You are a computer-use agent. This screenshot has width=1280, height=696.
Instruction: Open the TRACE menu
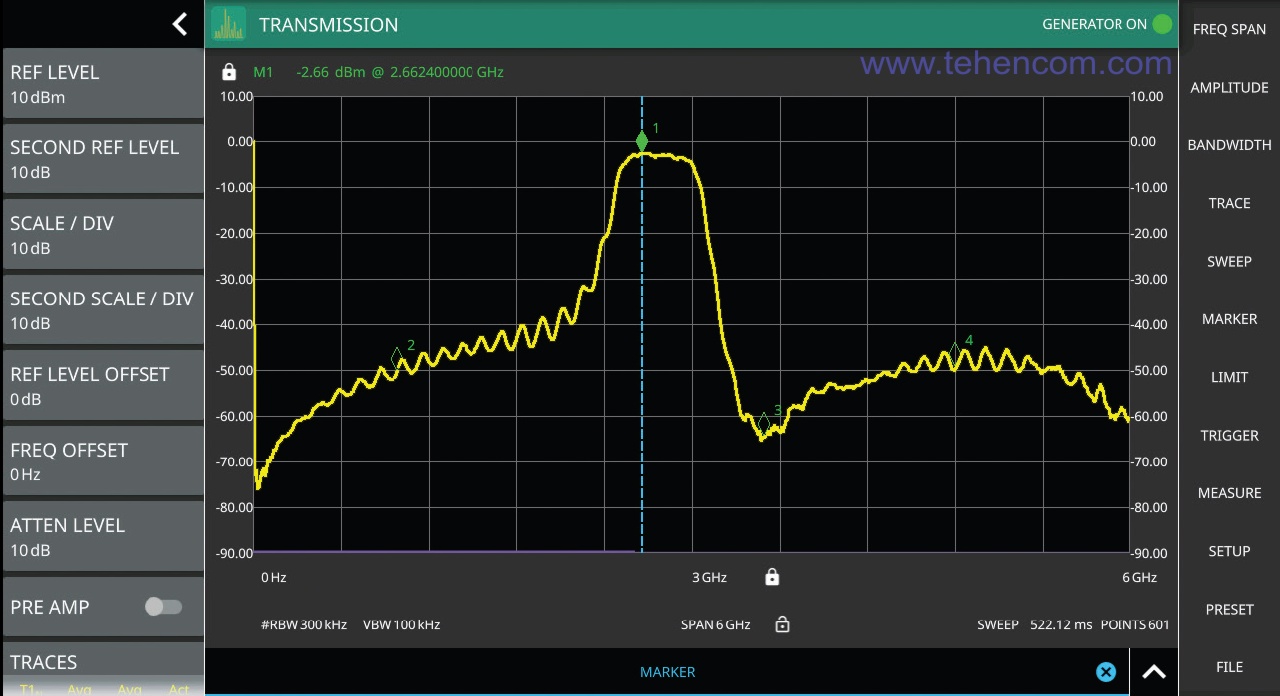pyautogui.click(x=1229, y=203)
